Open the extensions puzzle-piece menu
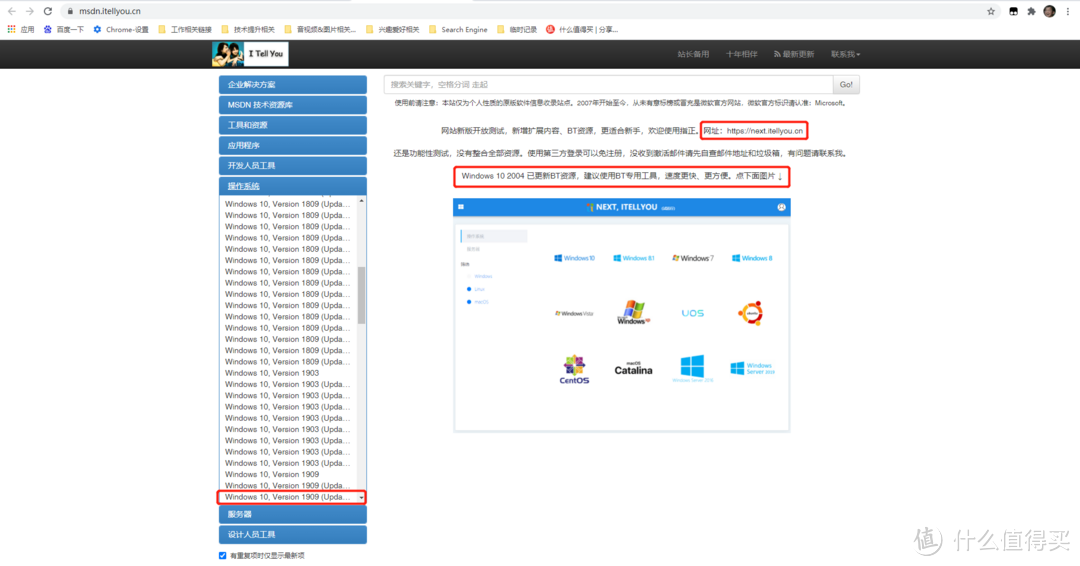Image resolution: width=1080 pixels, height=566 pixels. (x=1031, y=11)
